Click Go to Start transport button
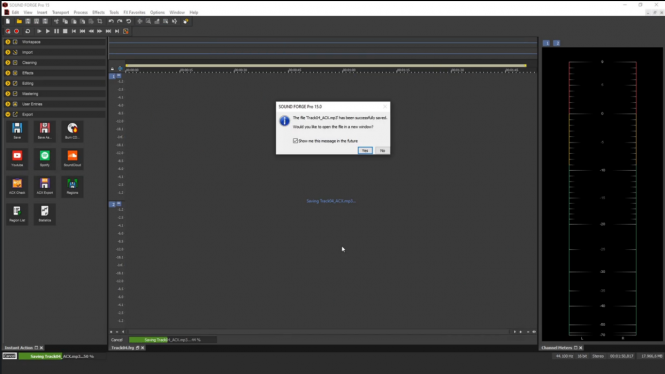The height and width of the screenshot is (374, 665). 74,31
